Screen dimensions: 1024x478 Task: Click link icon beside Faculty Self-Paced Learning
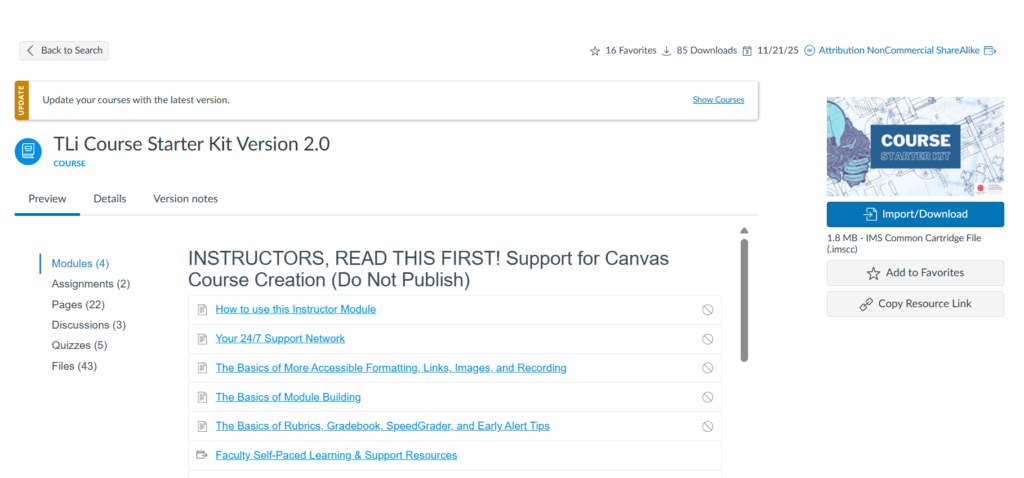[x=202, y=455]
